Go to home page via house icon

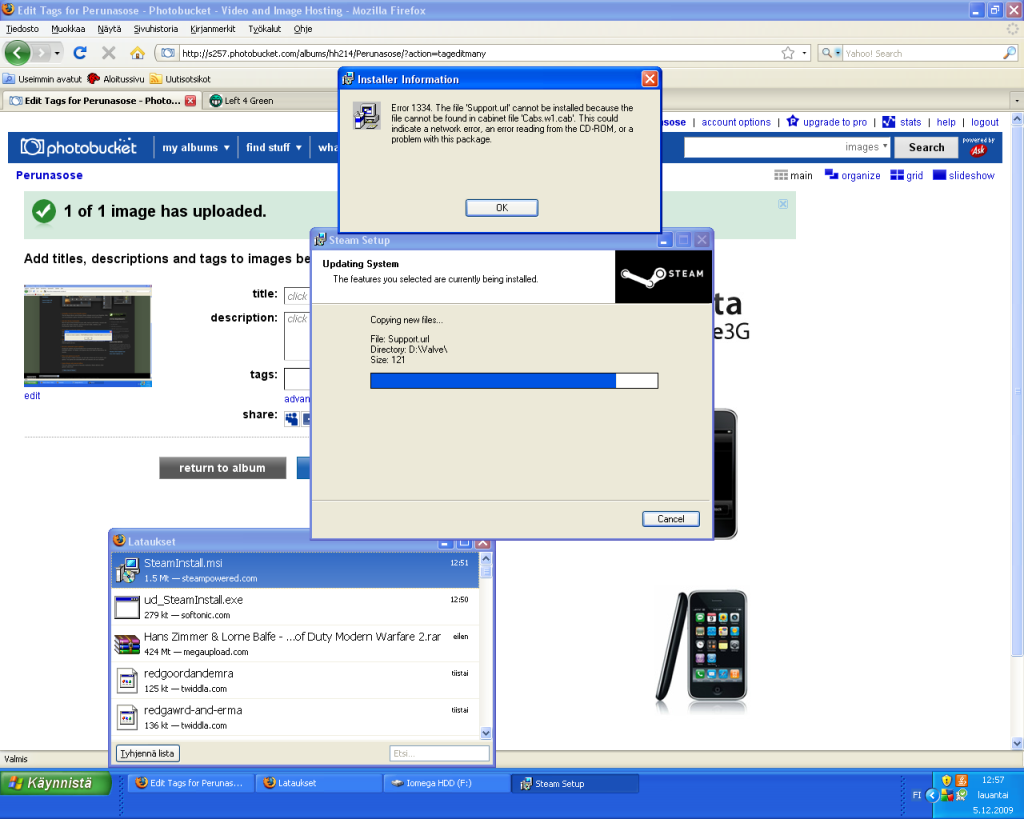tap(137, 53)
